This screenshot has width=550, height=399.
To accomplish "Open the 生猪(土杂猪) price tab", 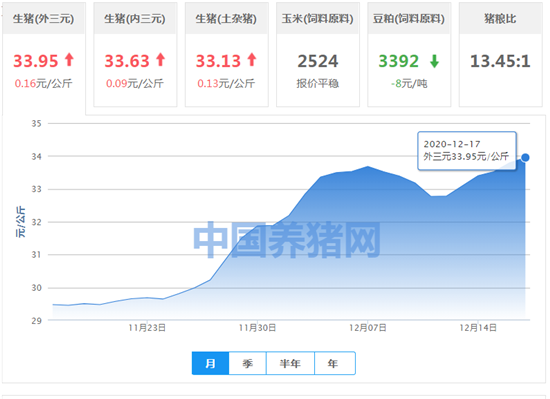I will tap(227, 54).
